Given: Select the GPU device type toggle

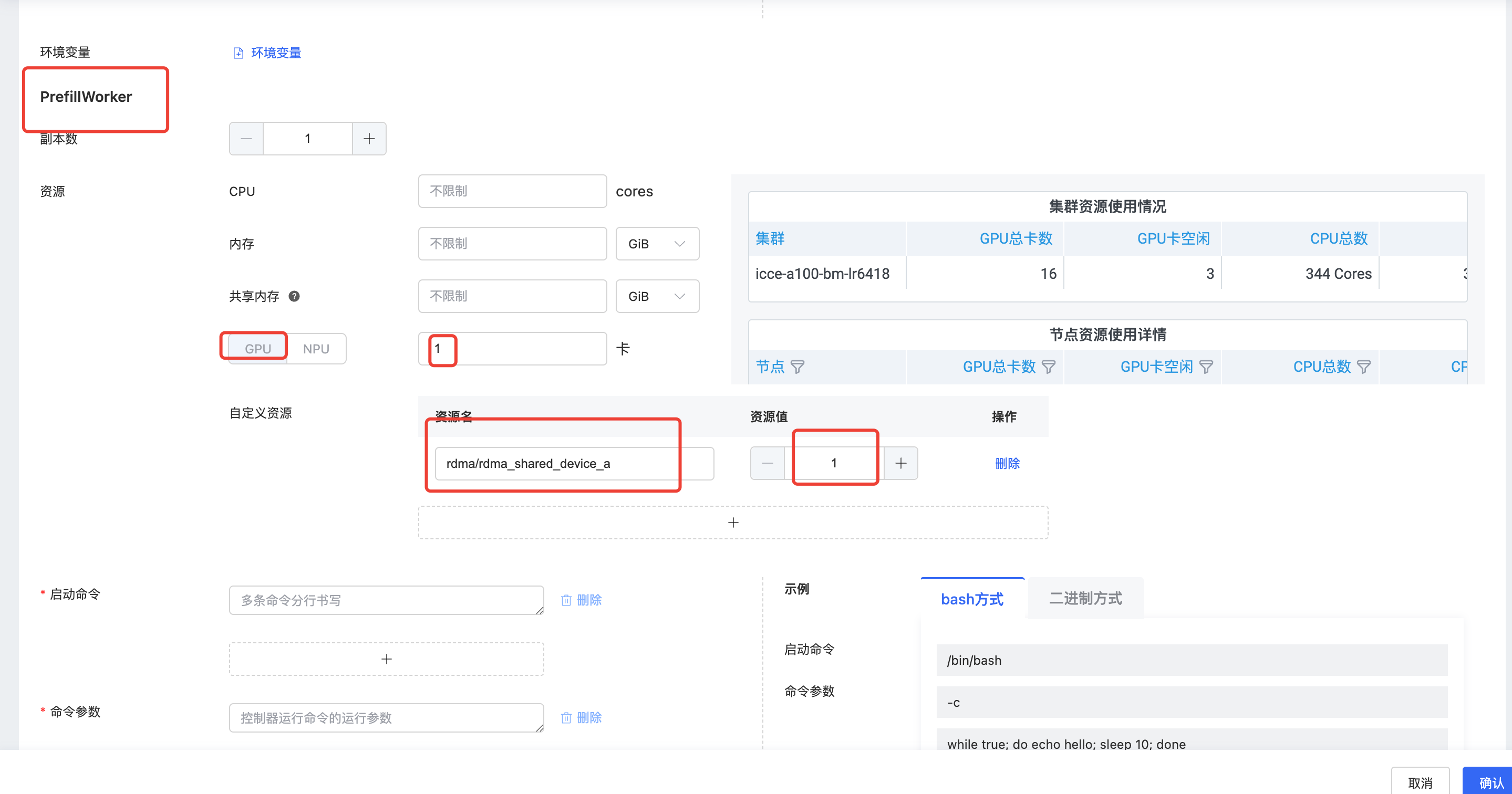Looking at the screenshot, I should pos(257,349).
